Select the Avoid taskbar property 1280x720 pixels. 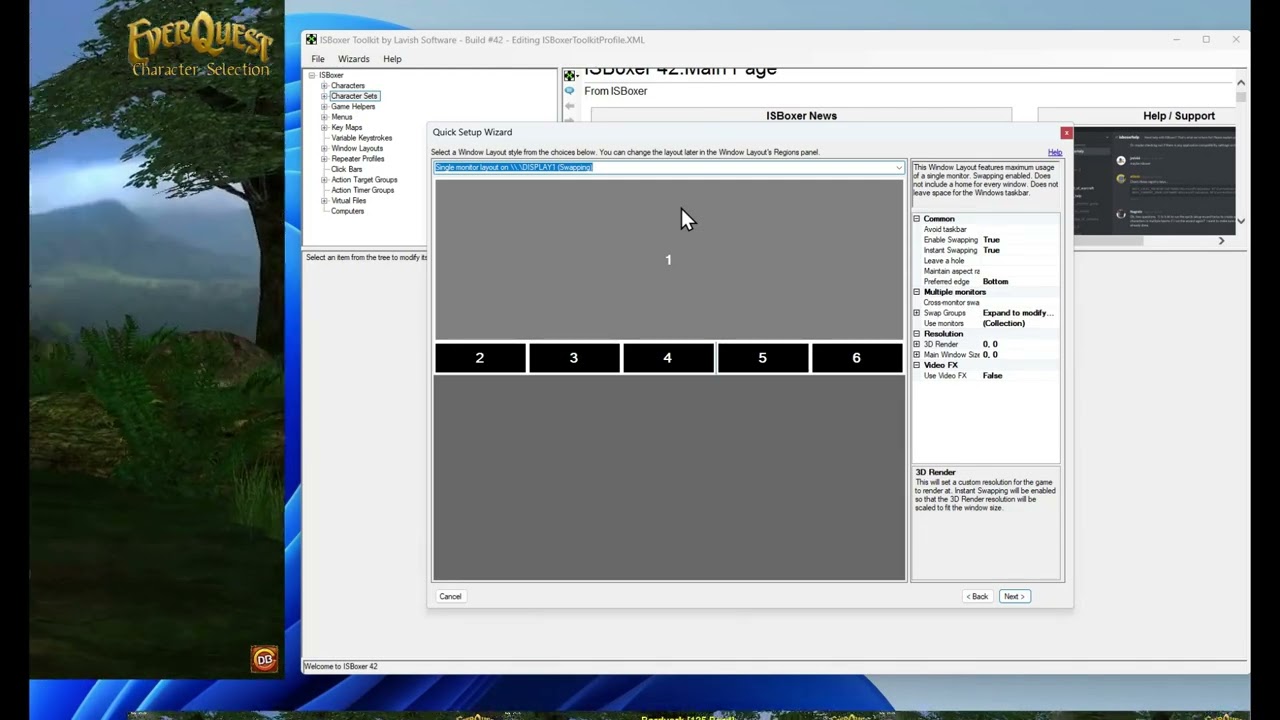(x=945, y=229)
